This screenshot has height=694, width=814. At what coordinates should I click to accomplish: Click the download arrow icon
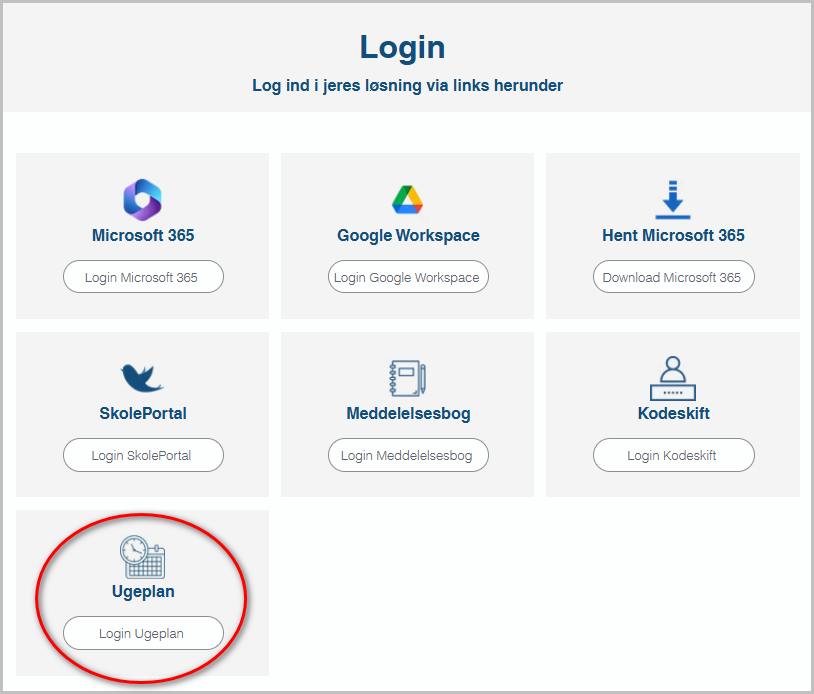[673, 200]
